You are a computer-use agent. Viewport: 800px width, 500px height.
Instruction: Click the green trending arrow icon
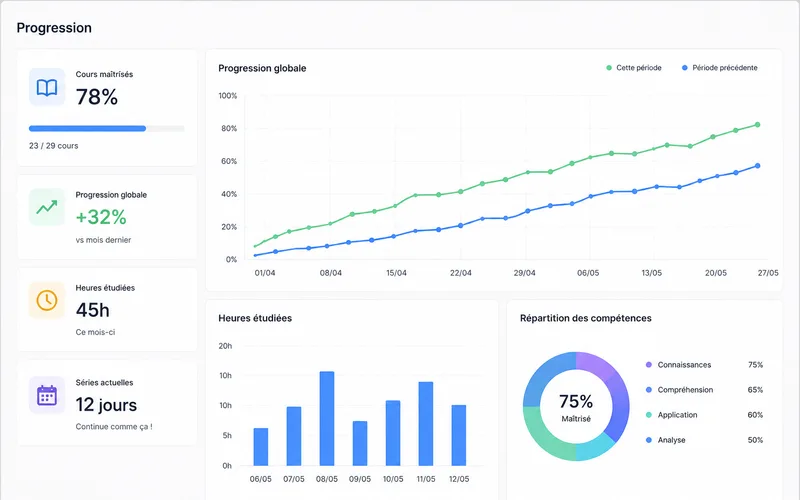pyautogui.click(x=47, y=207)
